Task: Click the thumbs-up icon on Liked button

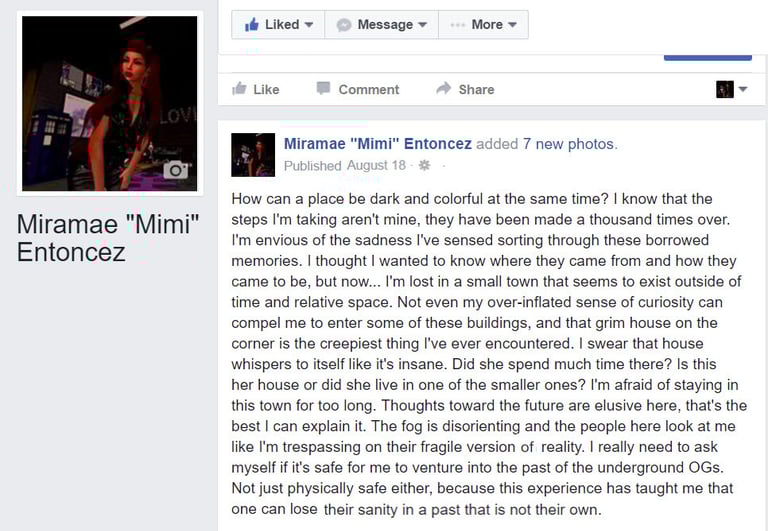Action: [252, 24]
